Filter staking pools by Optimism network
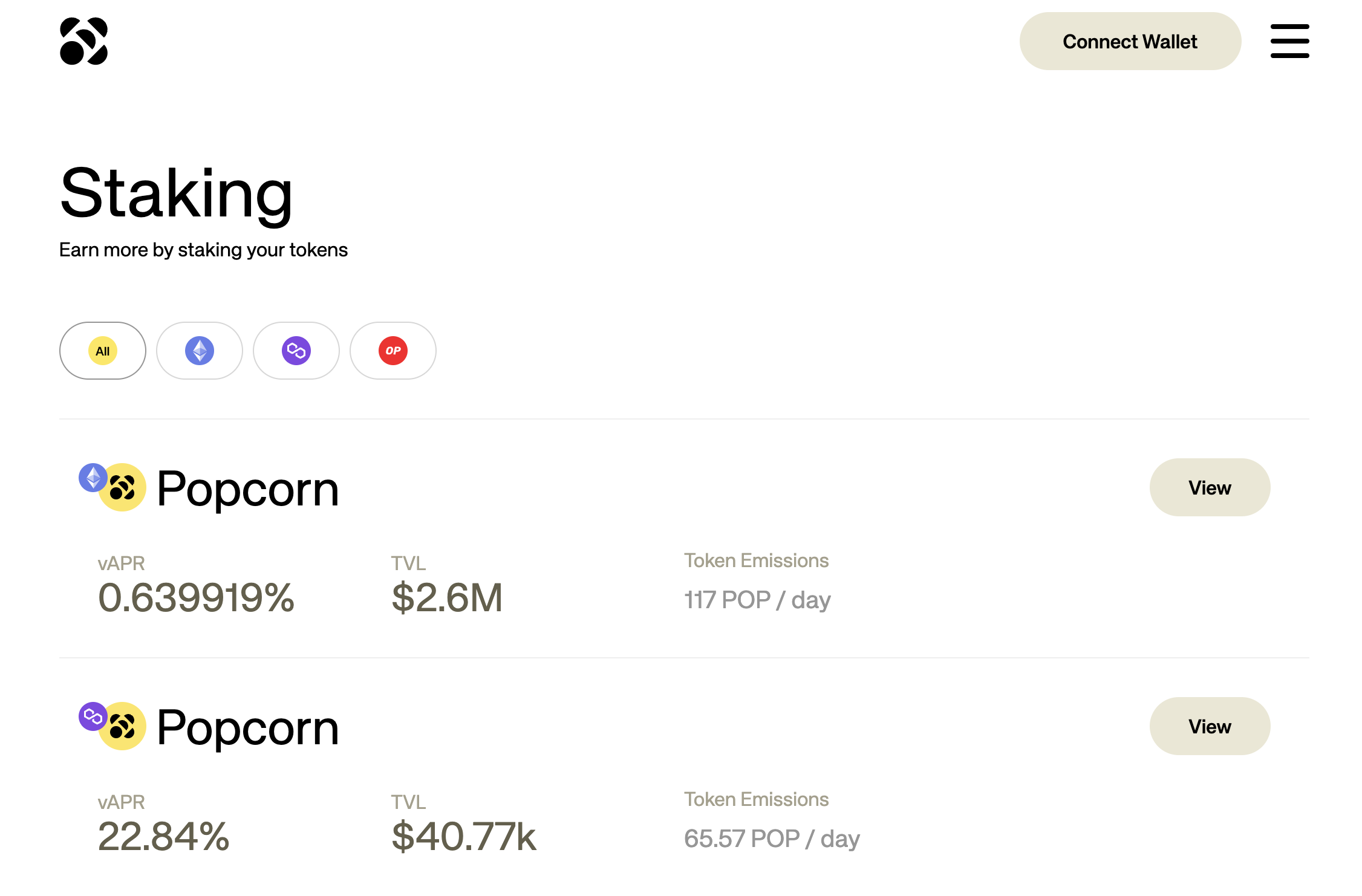Screen dimensions: 1362x896 [393, 351]
